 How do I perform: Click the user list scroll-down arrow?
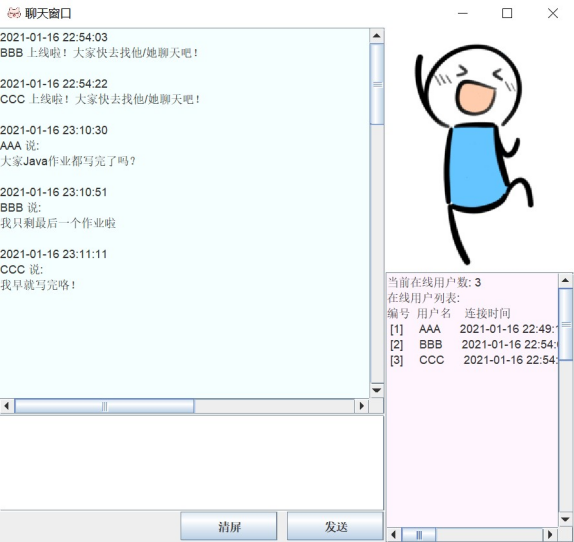click(x=565, y=519)
